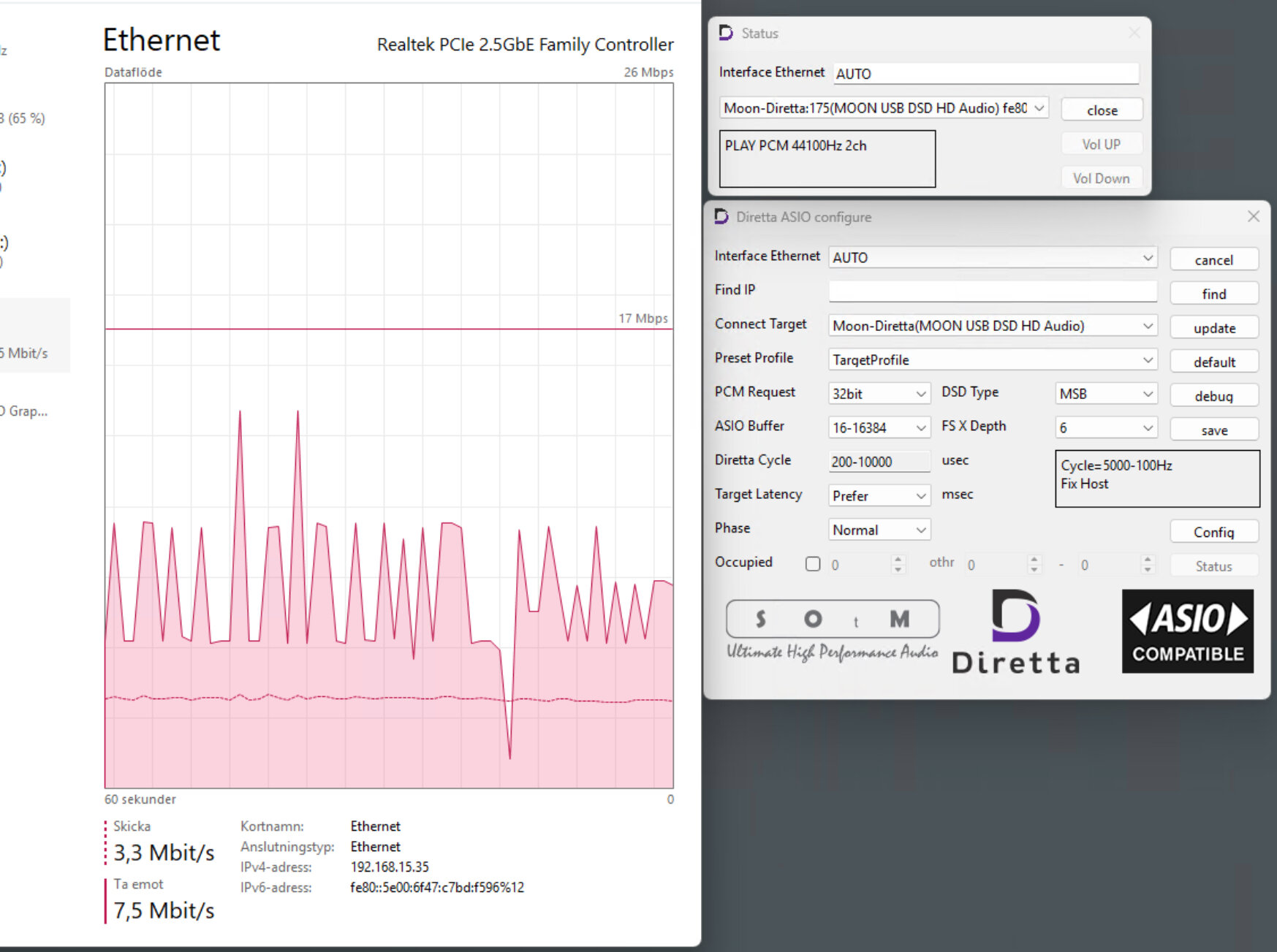1277x952 pixels.
Task: Open the Connect Target dropdown
Action: click(993, 326)
